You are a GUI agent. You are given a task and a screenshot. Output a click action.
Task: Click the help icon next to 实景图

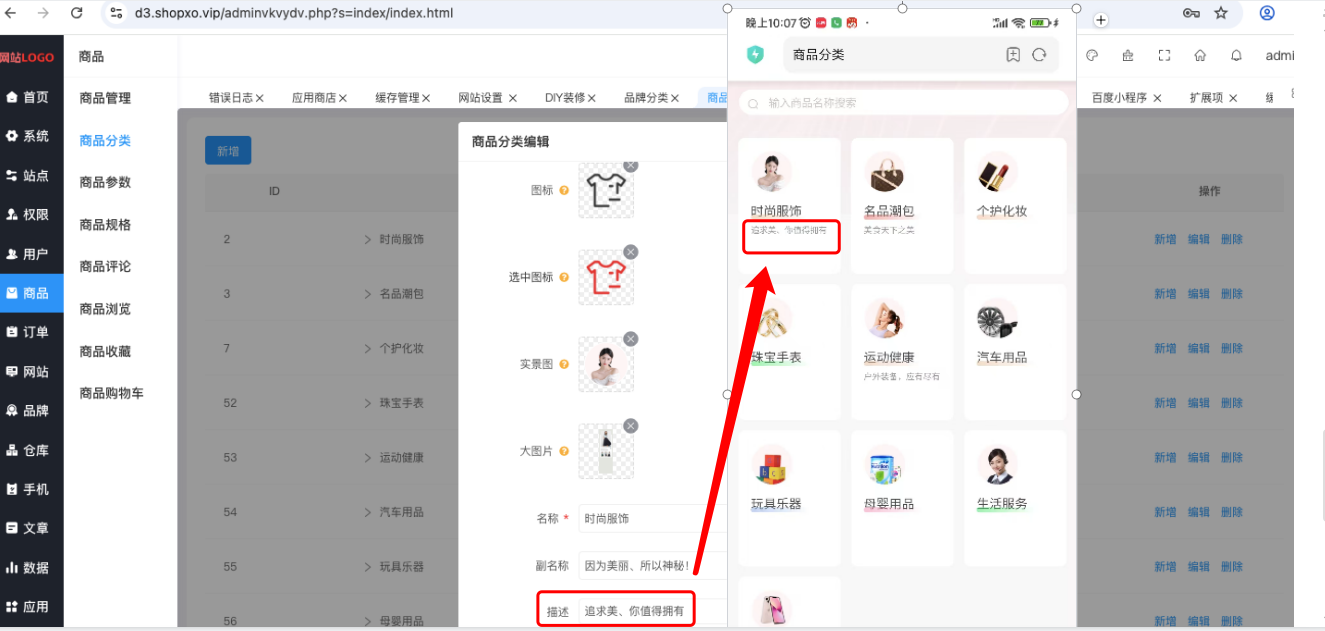pyautogui.click(x=564, y=364)
